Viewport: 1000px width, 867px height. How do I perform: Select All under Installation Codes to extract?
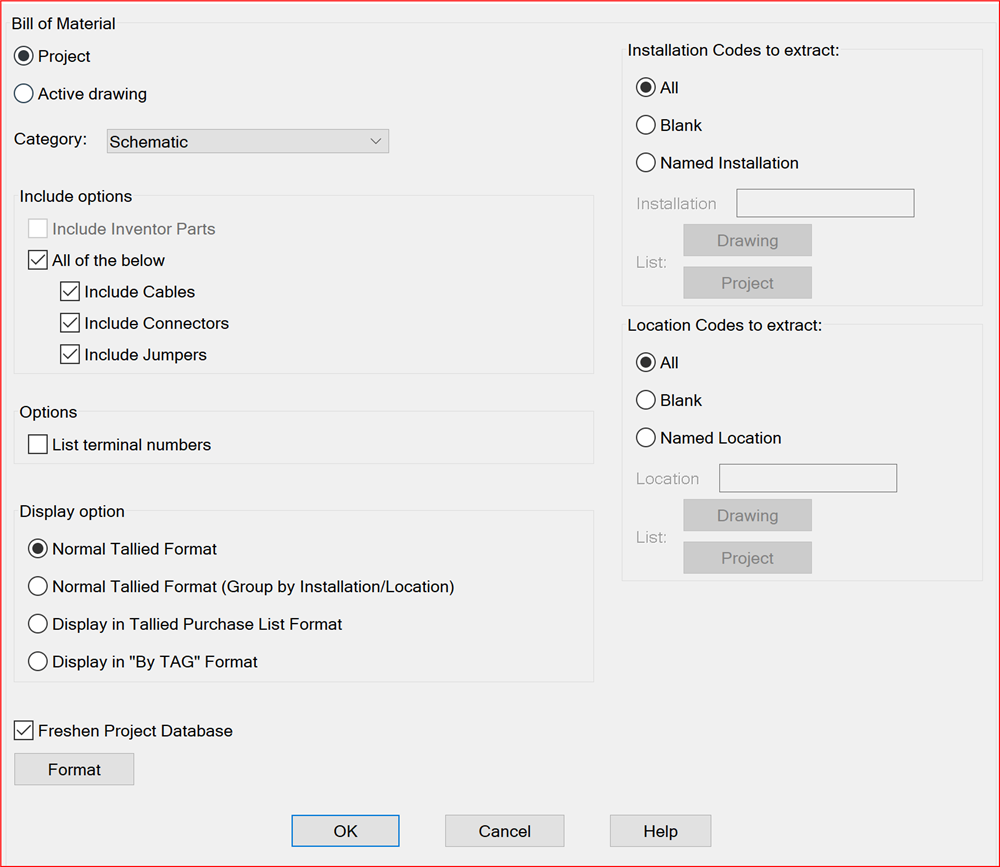tap(645, 87)
